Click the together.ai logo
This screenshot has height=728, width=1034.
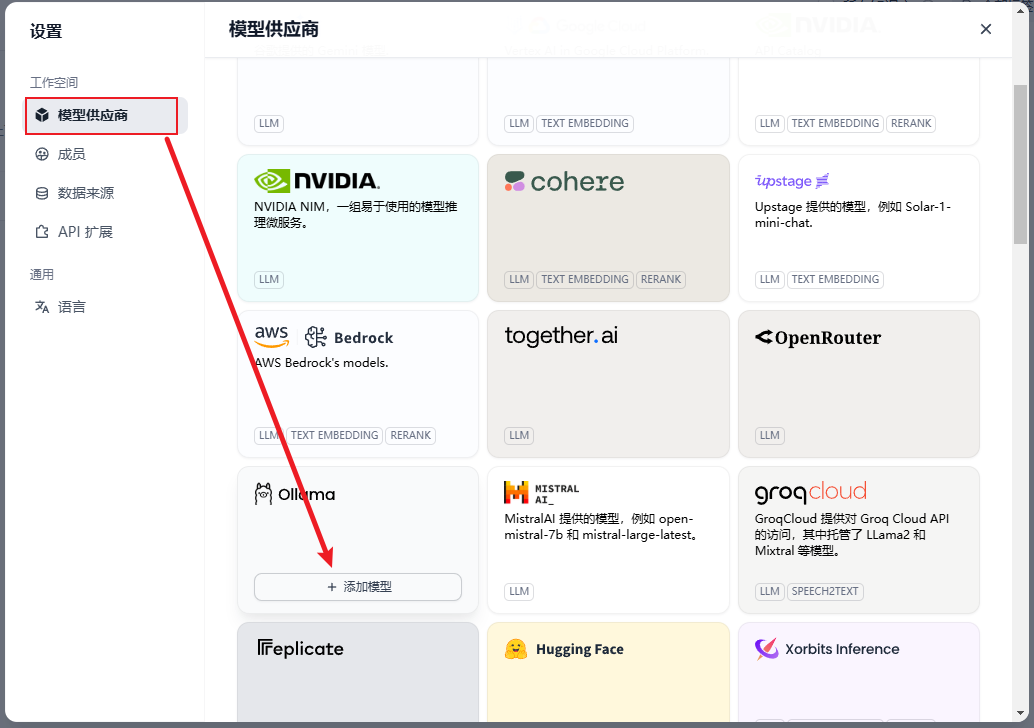(561, 336)
